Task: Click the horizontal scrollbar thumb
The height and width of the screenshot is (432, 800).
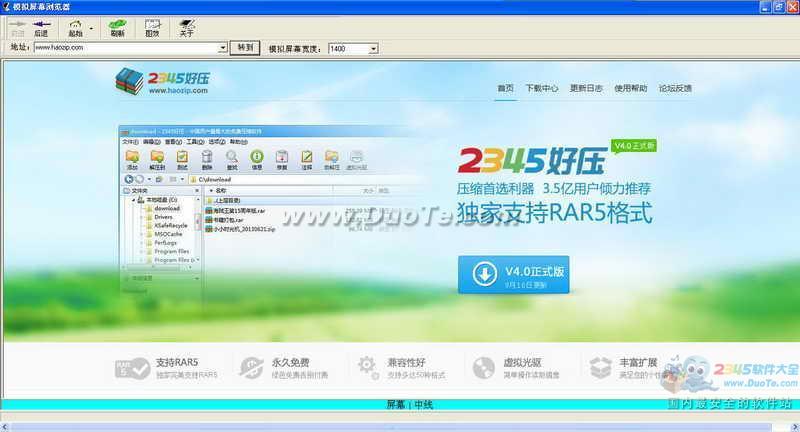Action: tap(391, 427)
